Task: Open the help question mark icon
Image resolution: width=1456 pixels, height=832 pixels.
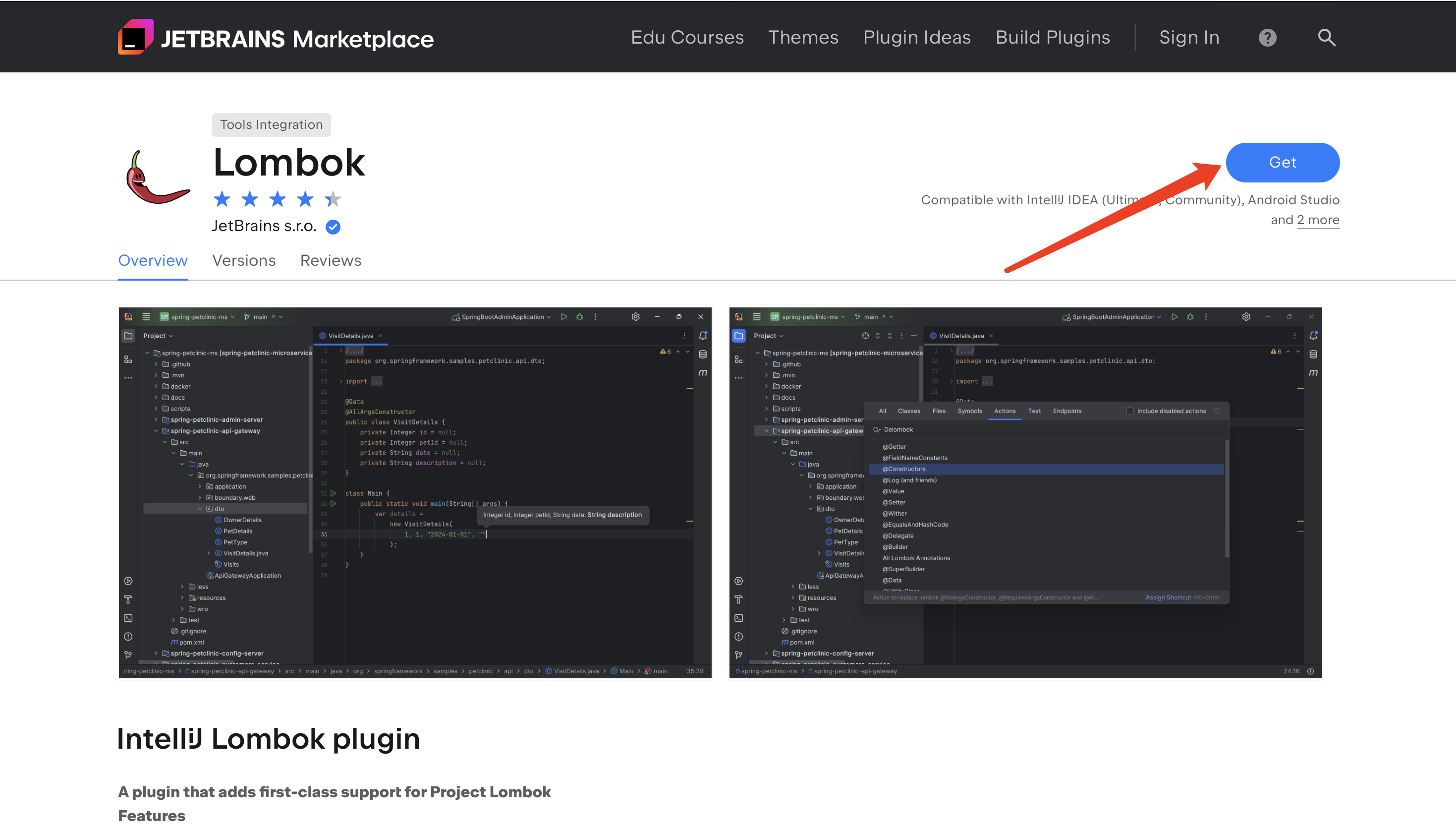Action: coord(1267,38)
